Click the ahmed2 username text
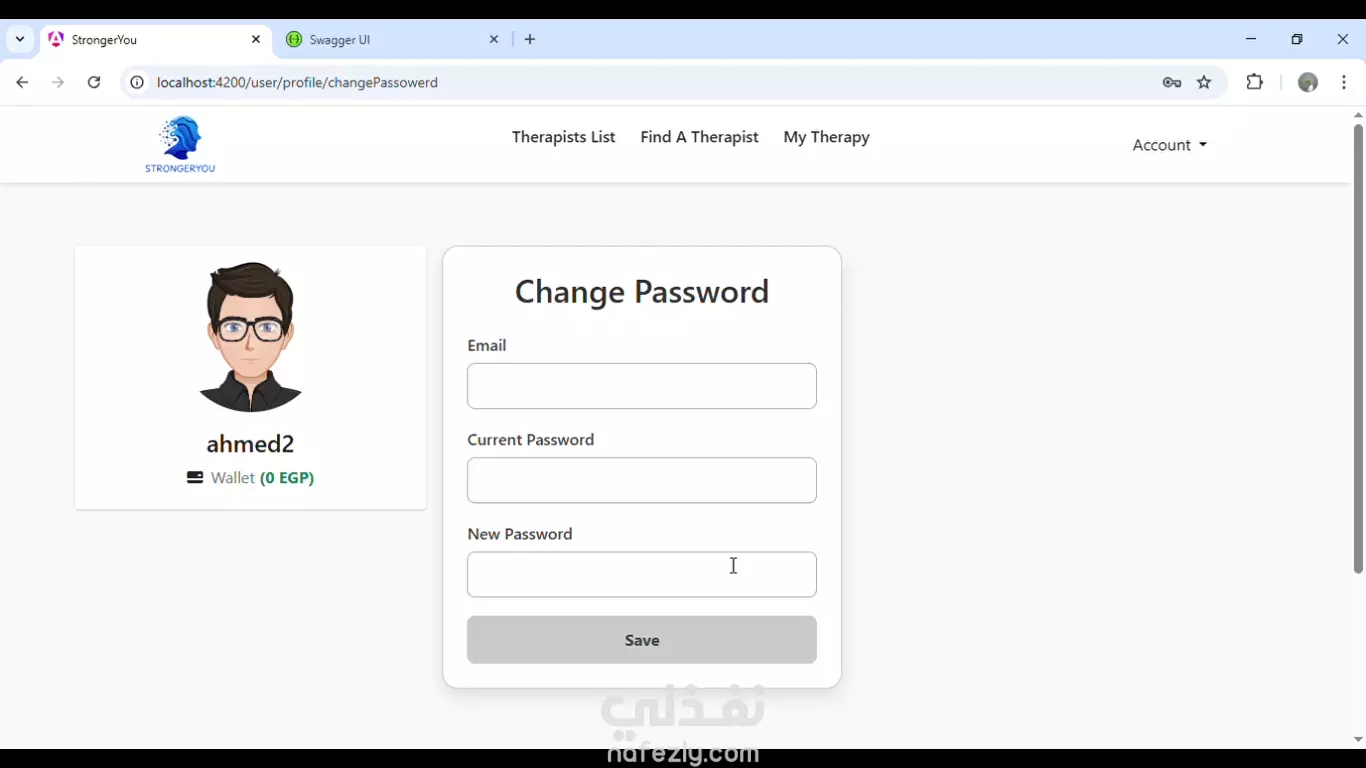Screen dimensions: 1366x768 250,444
